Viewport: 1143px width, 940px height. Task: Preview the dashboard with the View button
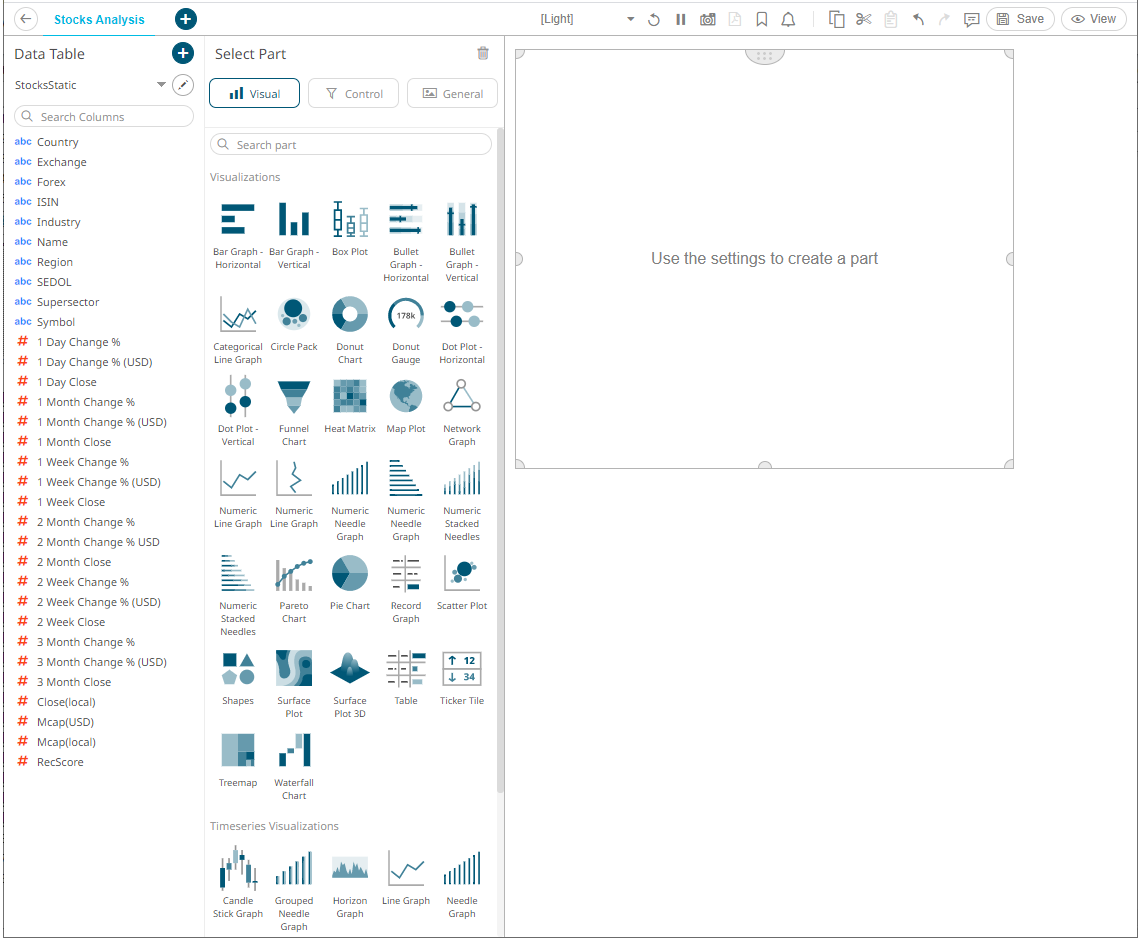[1093, 19]
